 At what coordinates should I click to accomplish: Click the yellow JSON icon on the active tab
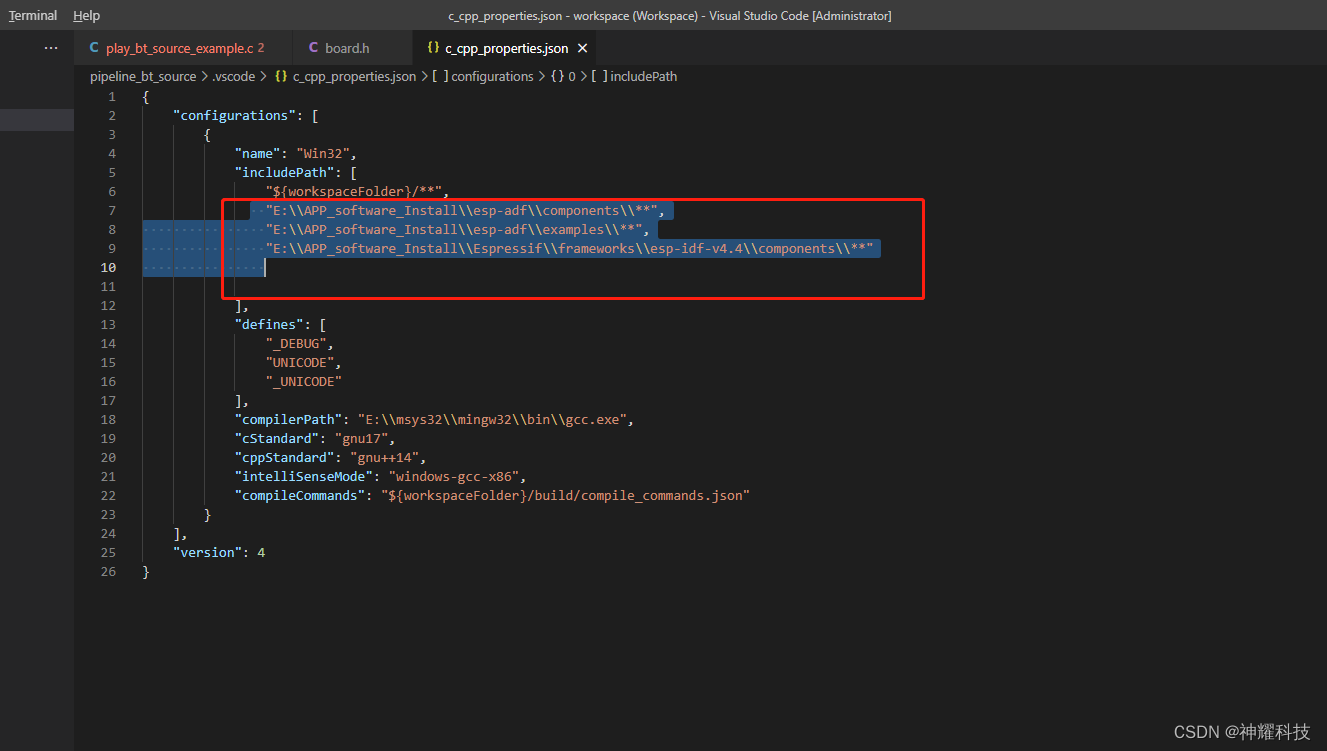coord(434,46)
